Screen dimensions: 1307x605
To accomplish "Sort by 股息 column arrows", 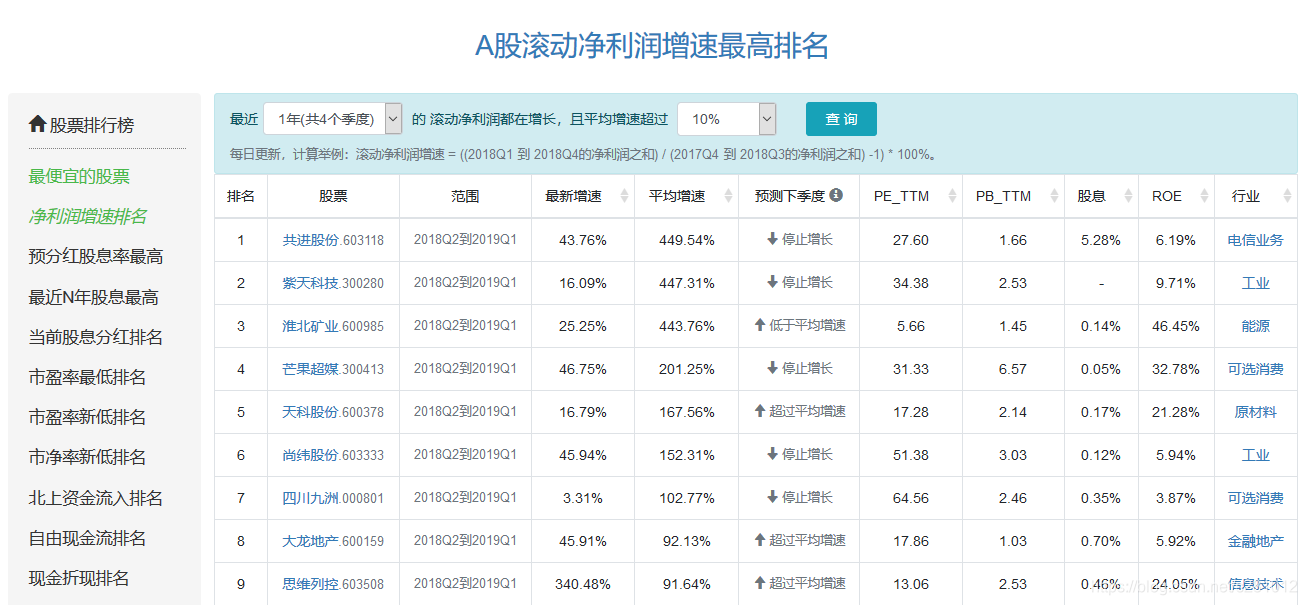I will tap(1129, 196).
